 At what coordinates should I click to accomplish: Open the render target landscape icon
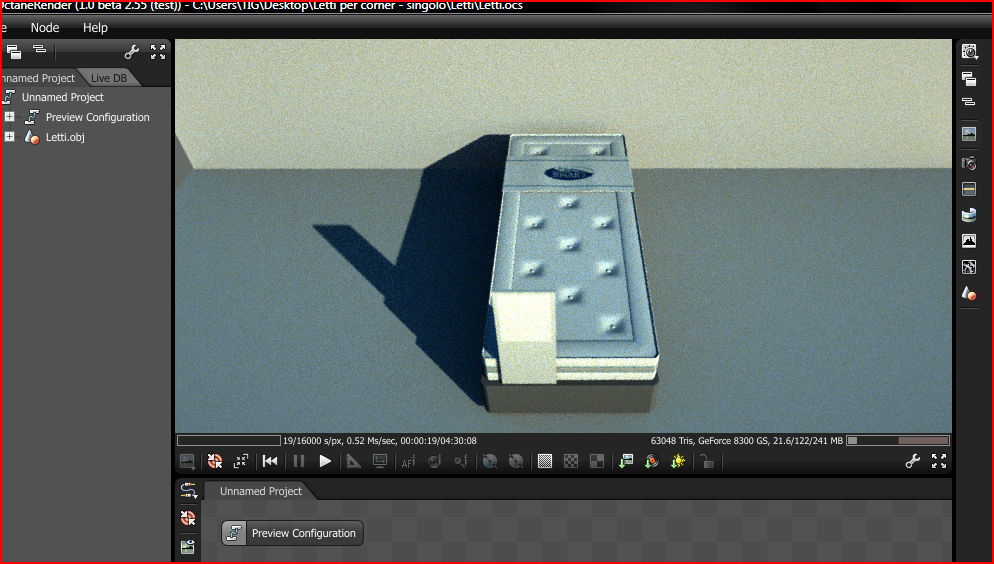[969, 134]
